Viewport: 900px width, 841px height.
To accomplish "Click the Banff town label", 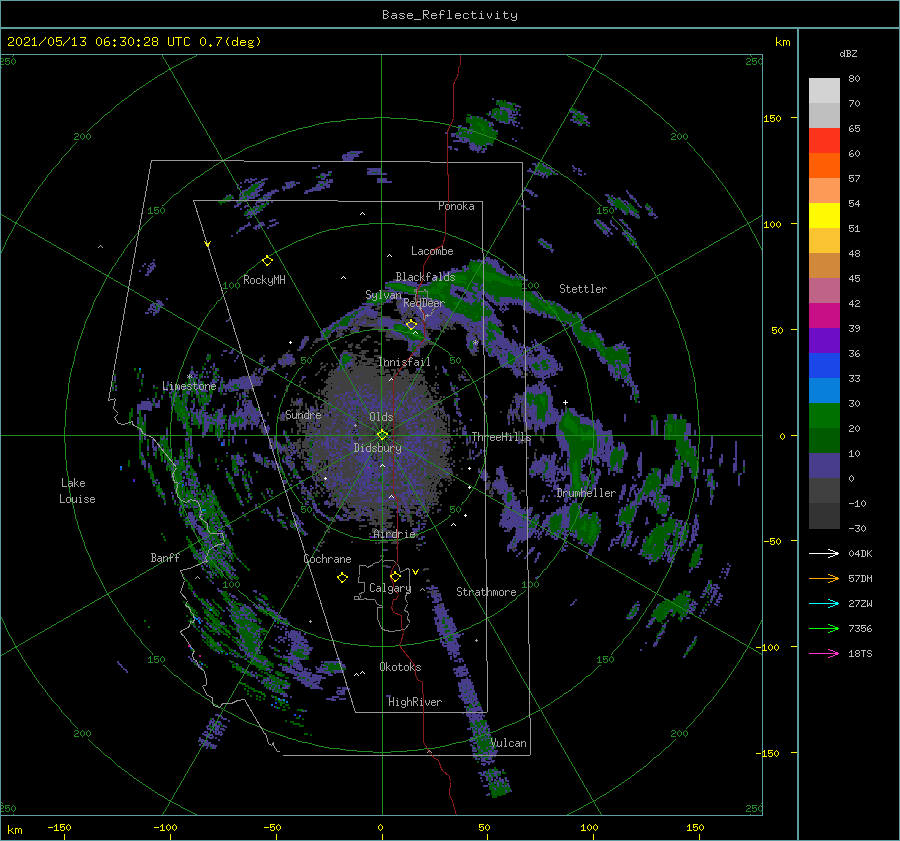I will pos(165,557).
